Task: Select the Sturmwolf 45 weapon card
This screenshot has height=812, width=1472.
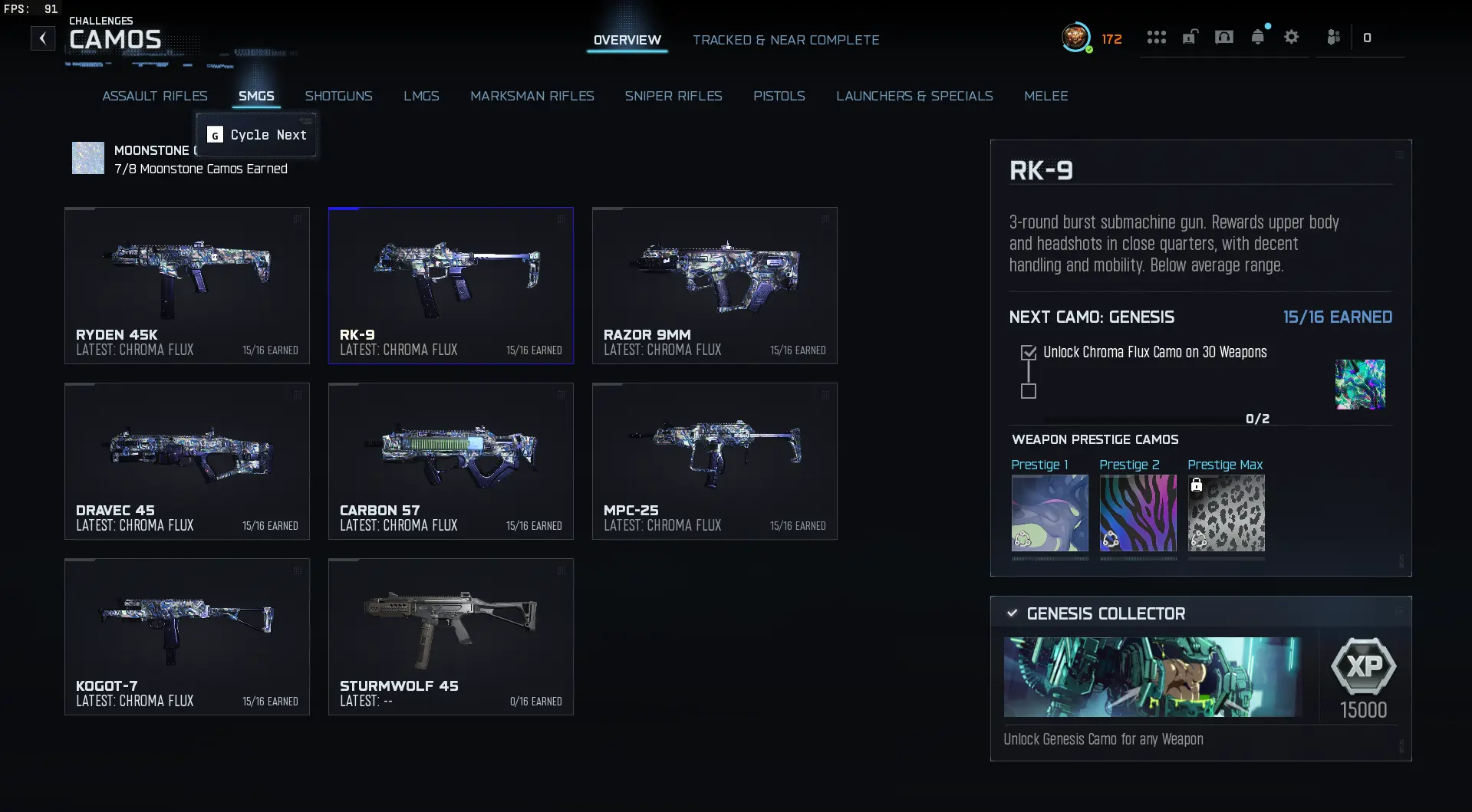Action: pyautogui.click(x=451, y=637)
